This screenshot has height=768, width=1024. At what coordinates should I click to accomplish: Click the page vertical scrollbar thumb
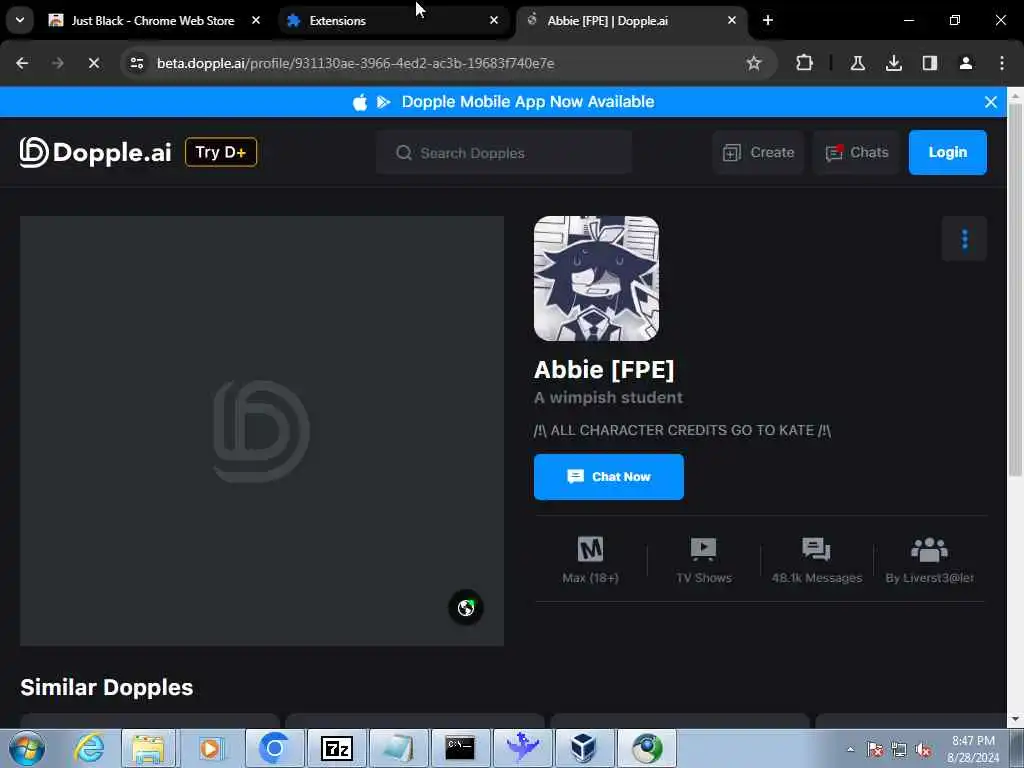(1015, 289)
